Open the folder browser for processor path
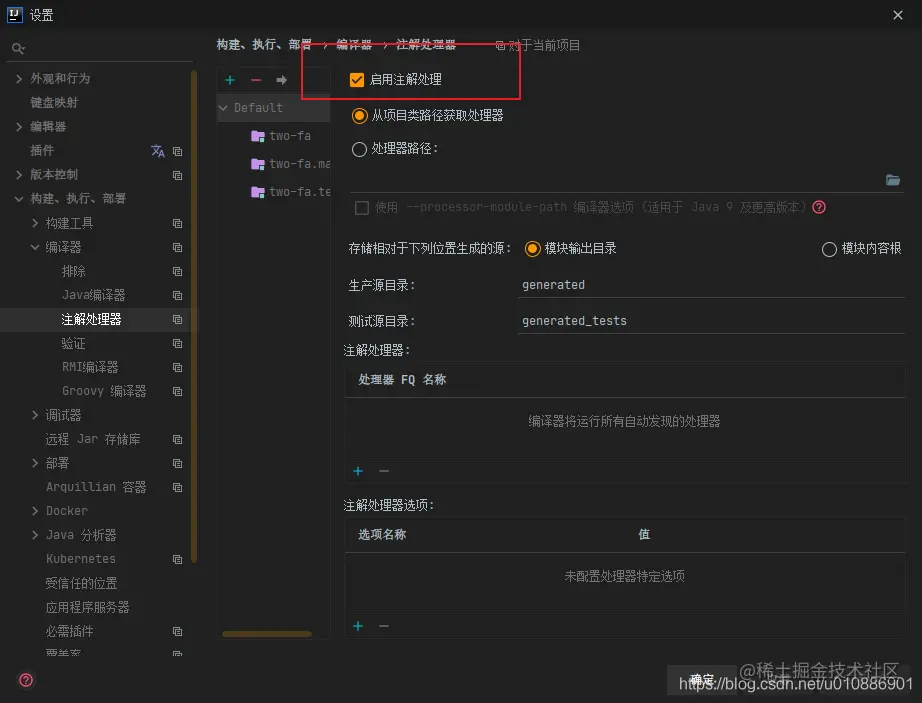Image resolution: width=922 pixels, height=703 pixels. click(x=893, y=180)
